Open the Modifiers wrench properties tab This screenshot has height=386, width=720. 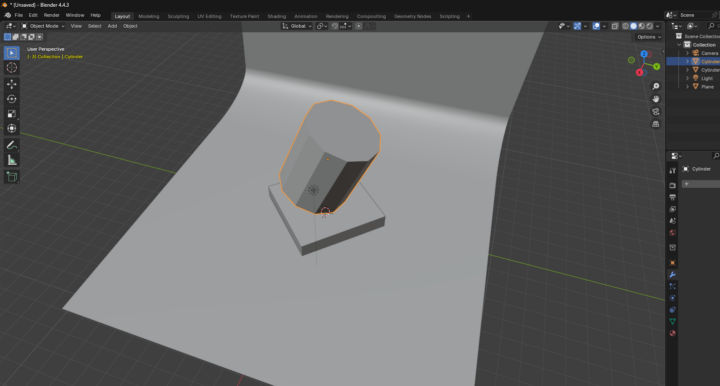click(x=672, y=274)
